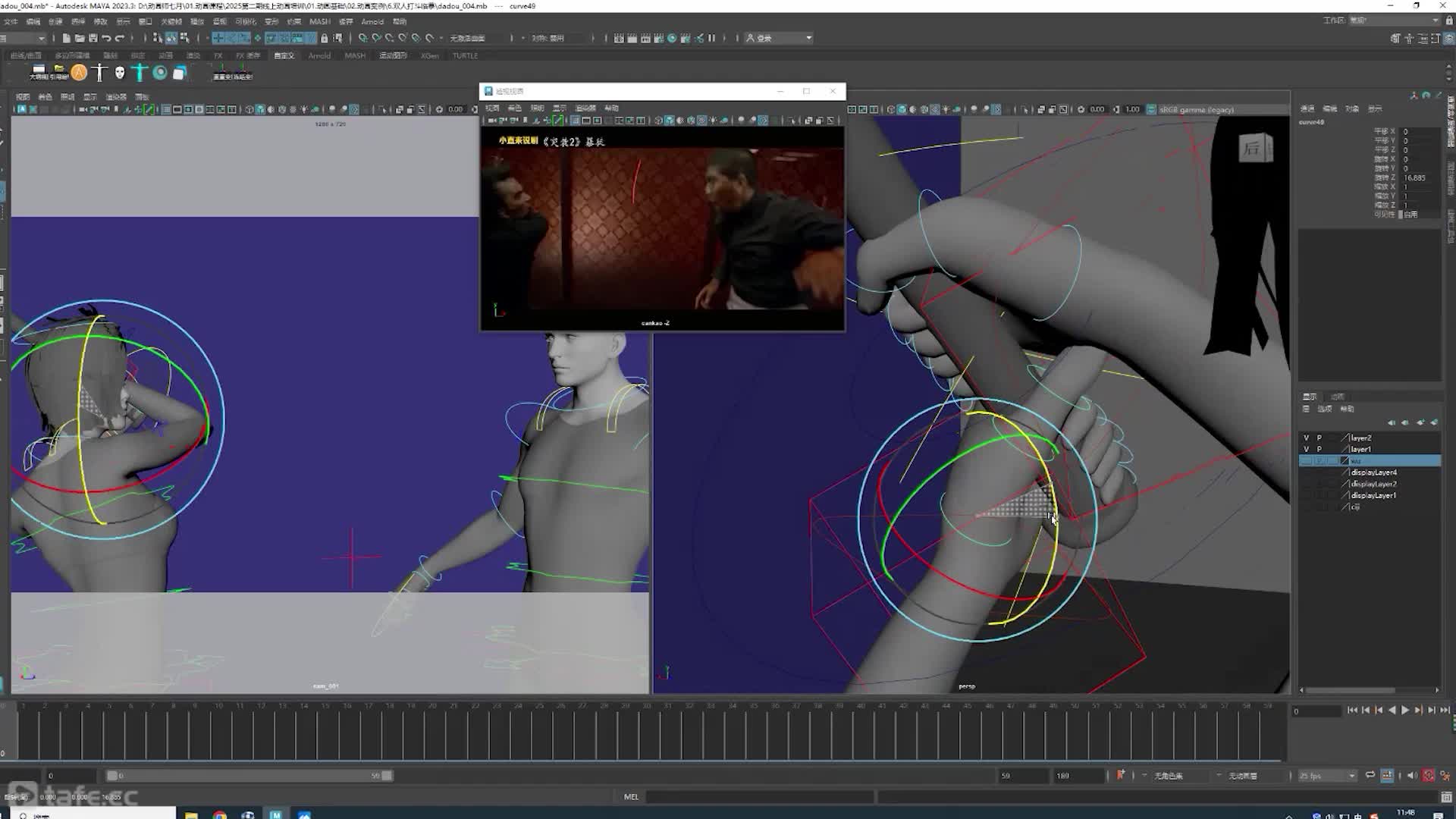Click the Save Scene disk icon
1456x819 pixels.
[x=93, y=38]
